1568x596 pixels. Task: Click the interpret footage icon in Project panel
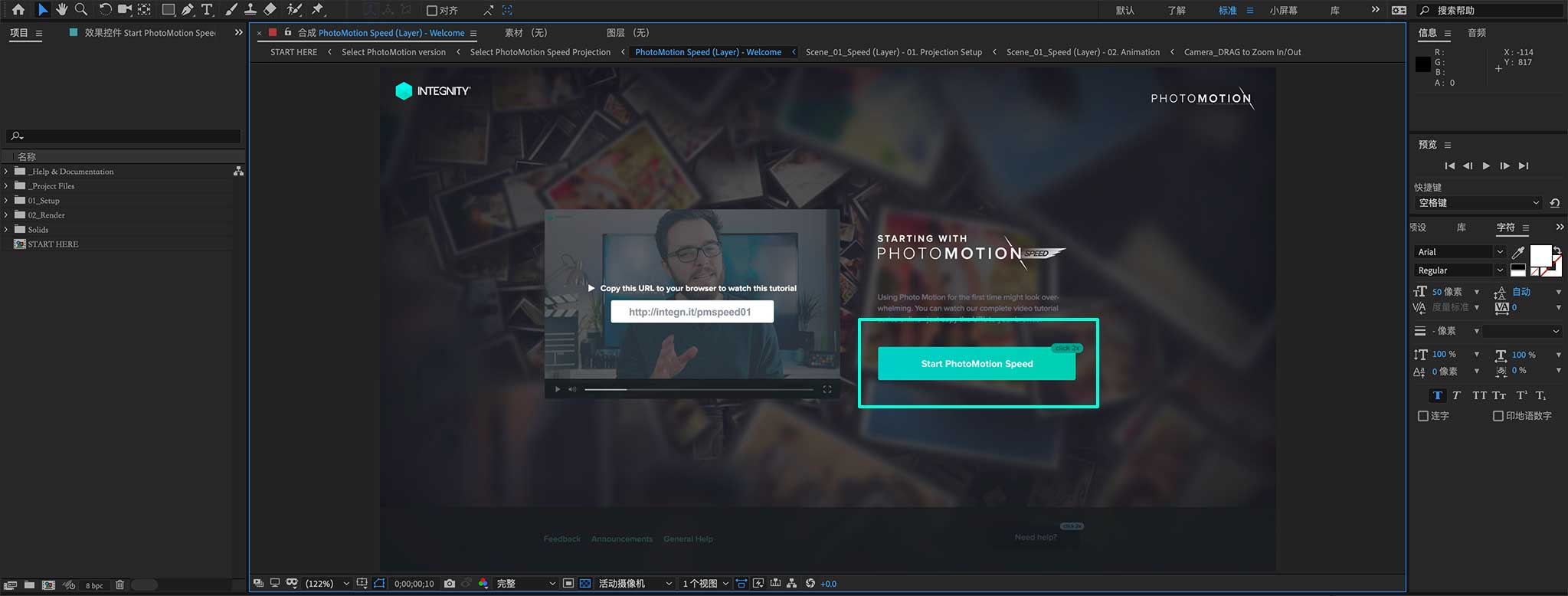10,585
